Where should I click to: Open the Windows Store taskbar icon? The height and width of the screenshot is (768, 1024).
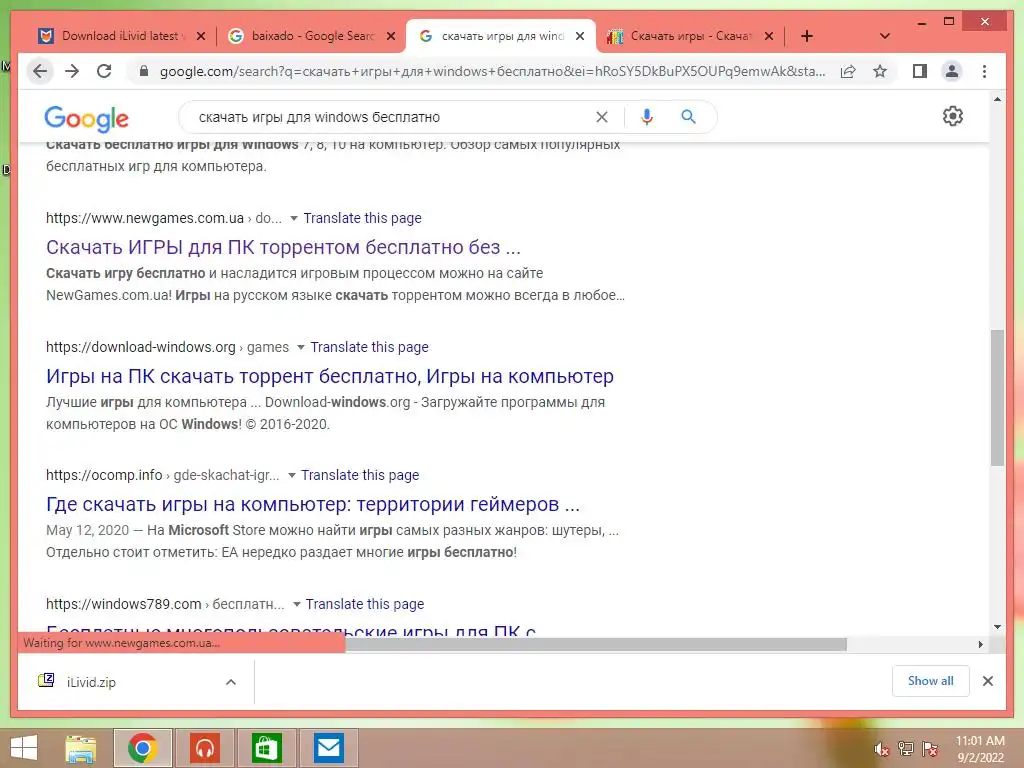[266, 748]
